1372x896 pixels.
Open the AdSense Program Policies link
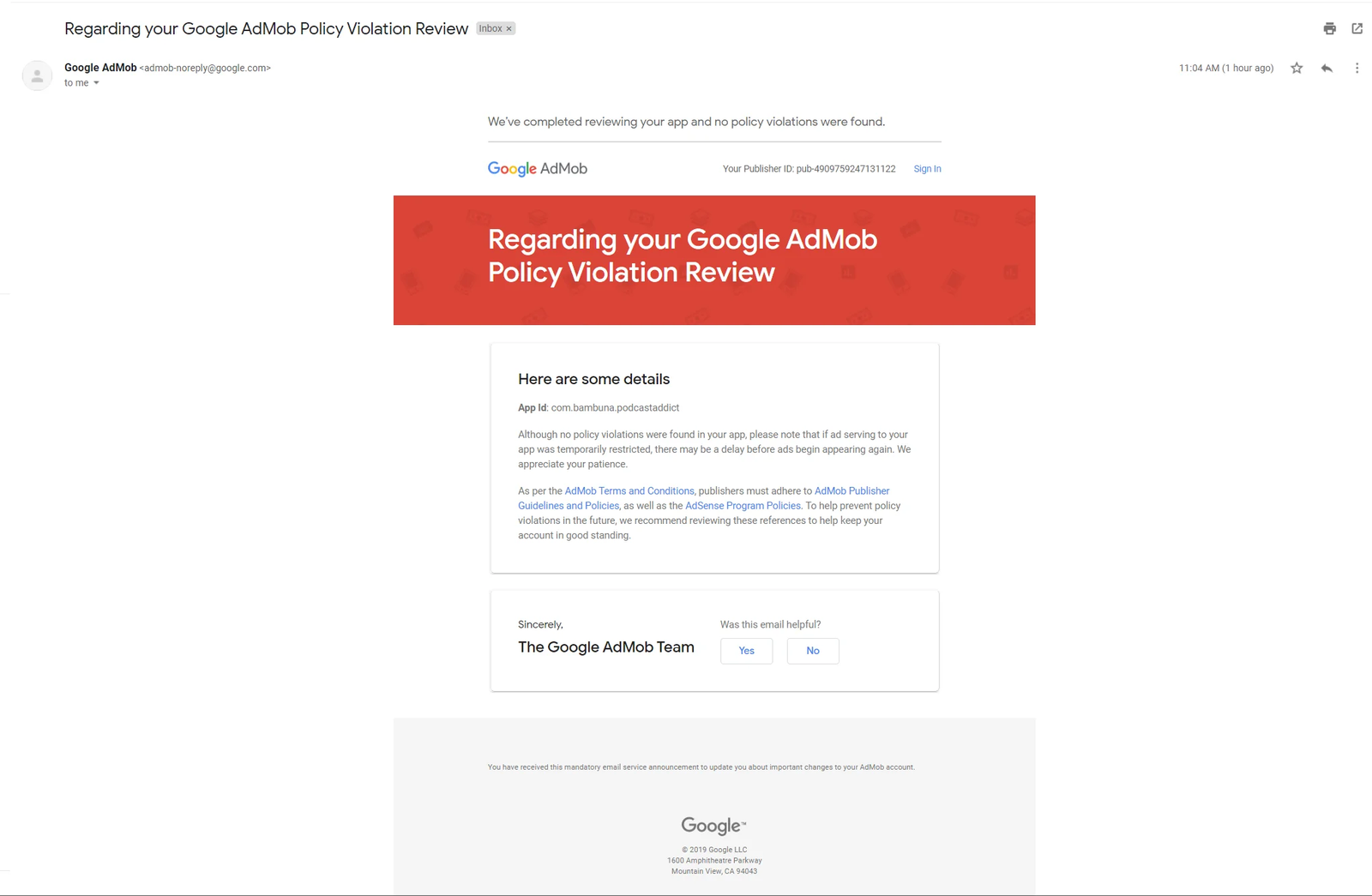coord(743,506)
